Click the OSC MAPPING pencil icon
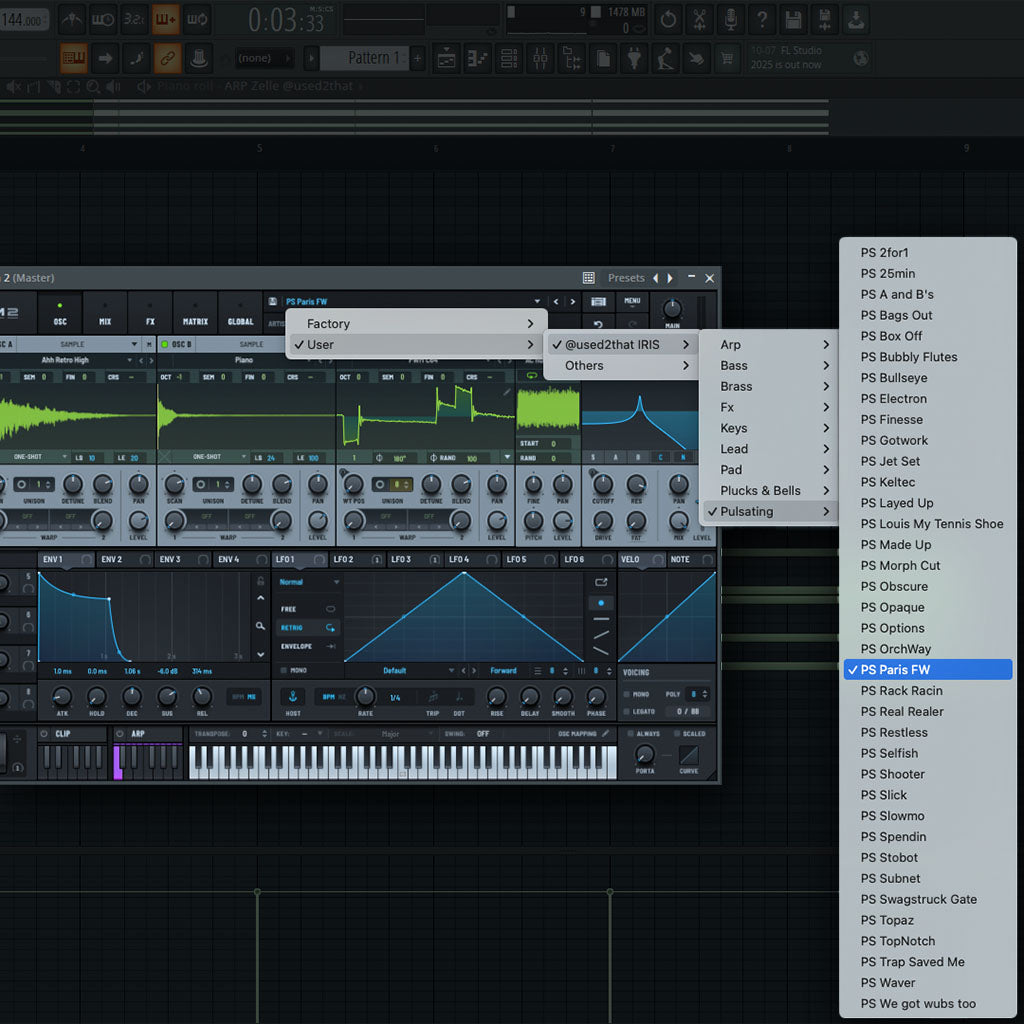The width and height of the screenshot is (1024, 1024). coord(606,734)
